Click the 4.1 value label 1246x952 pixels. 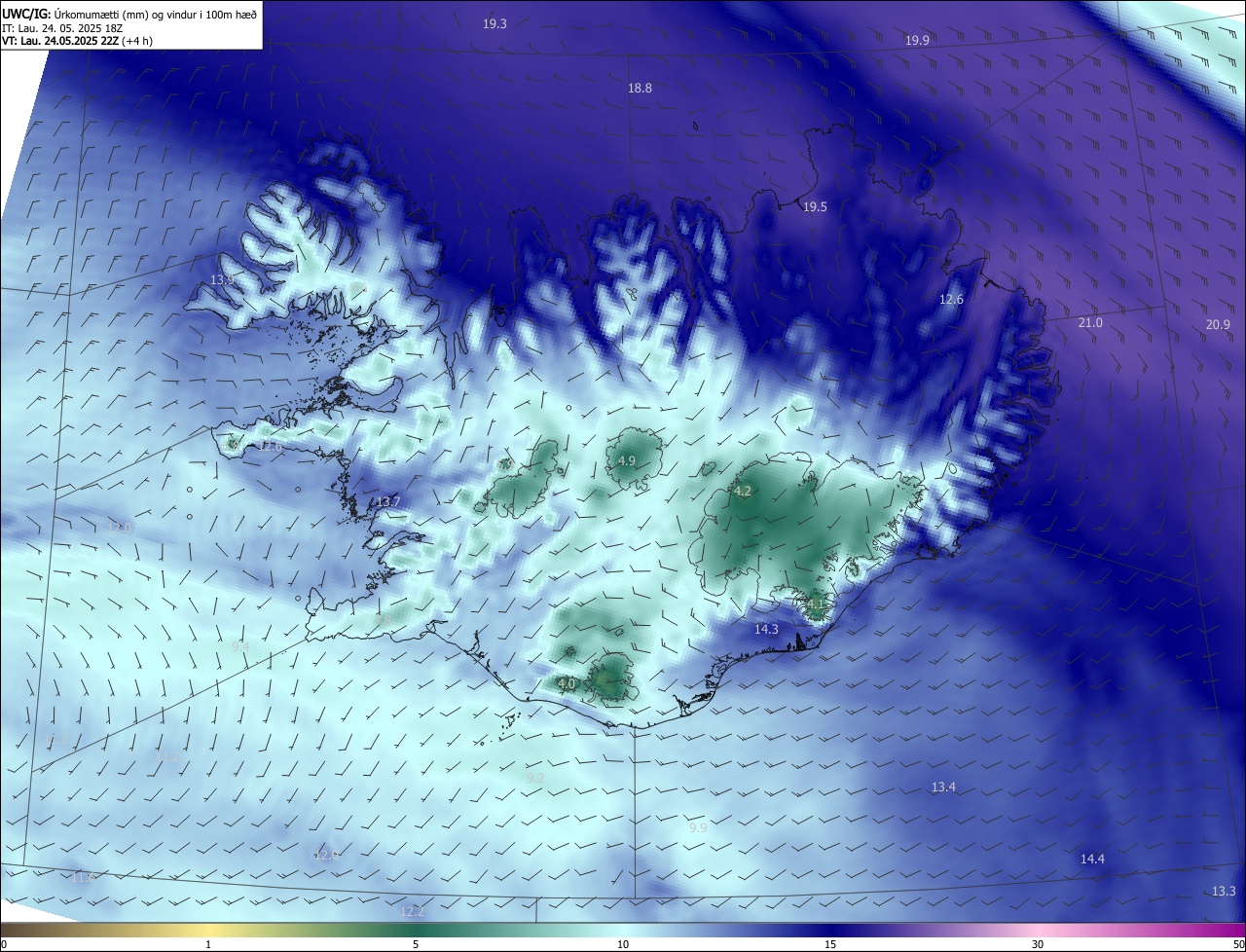pyautogui.click(x=815, y=604)
